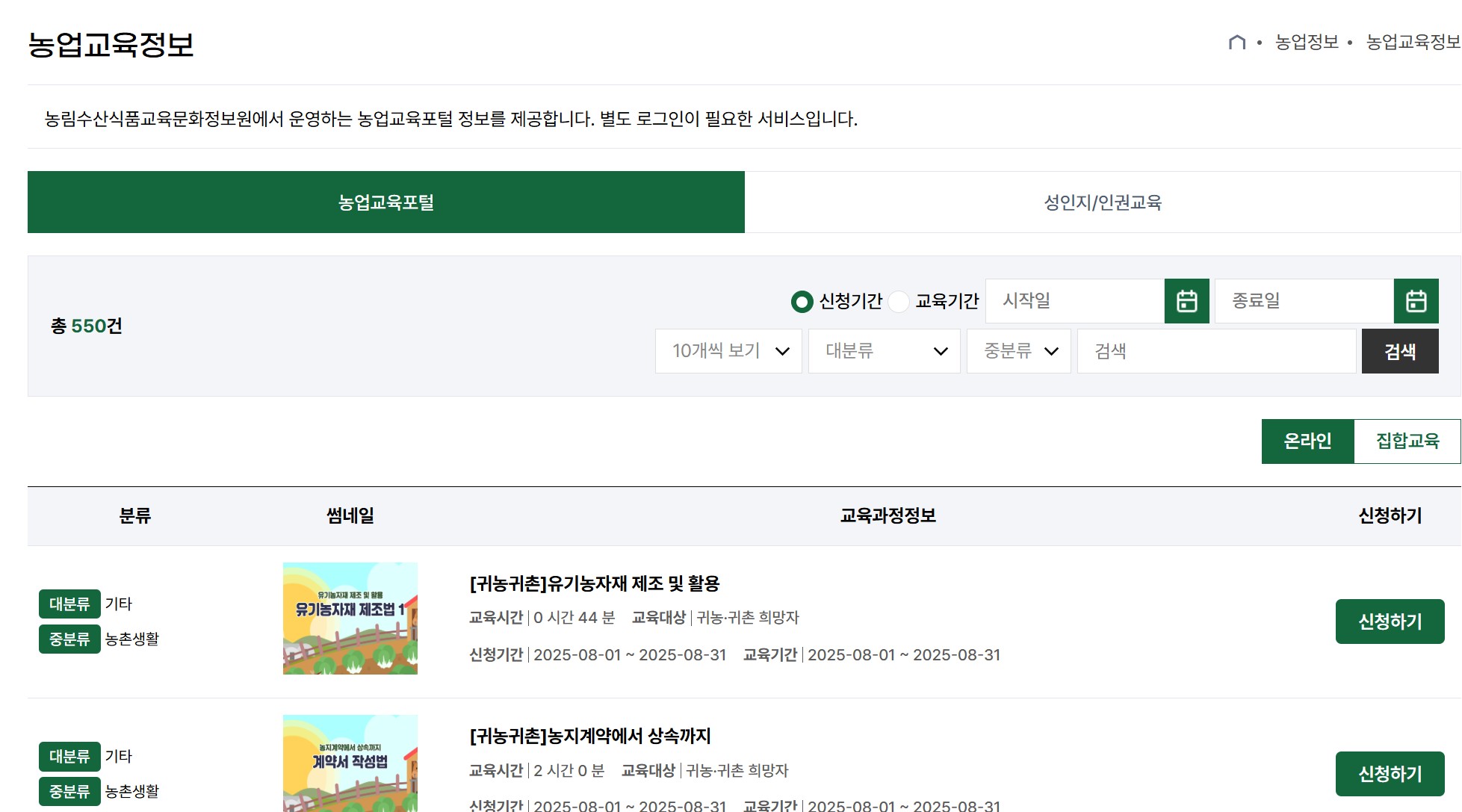Open the 계약서 작성법 course thumbnail
Image resolution: width=1462 pixels, height=812 pixels.
coord(350,763)
